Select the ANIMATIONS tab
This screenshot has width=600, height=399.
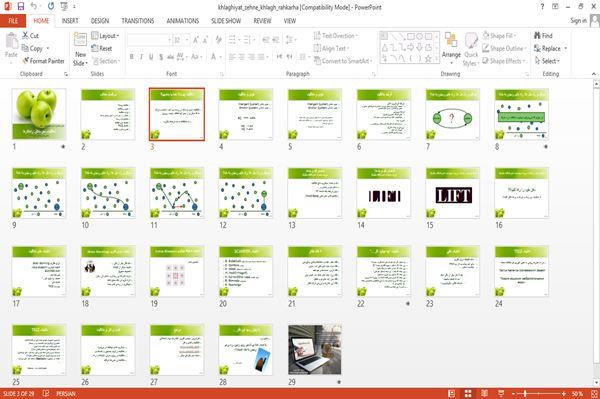[x=183, y=21]
